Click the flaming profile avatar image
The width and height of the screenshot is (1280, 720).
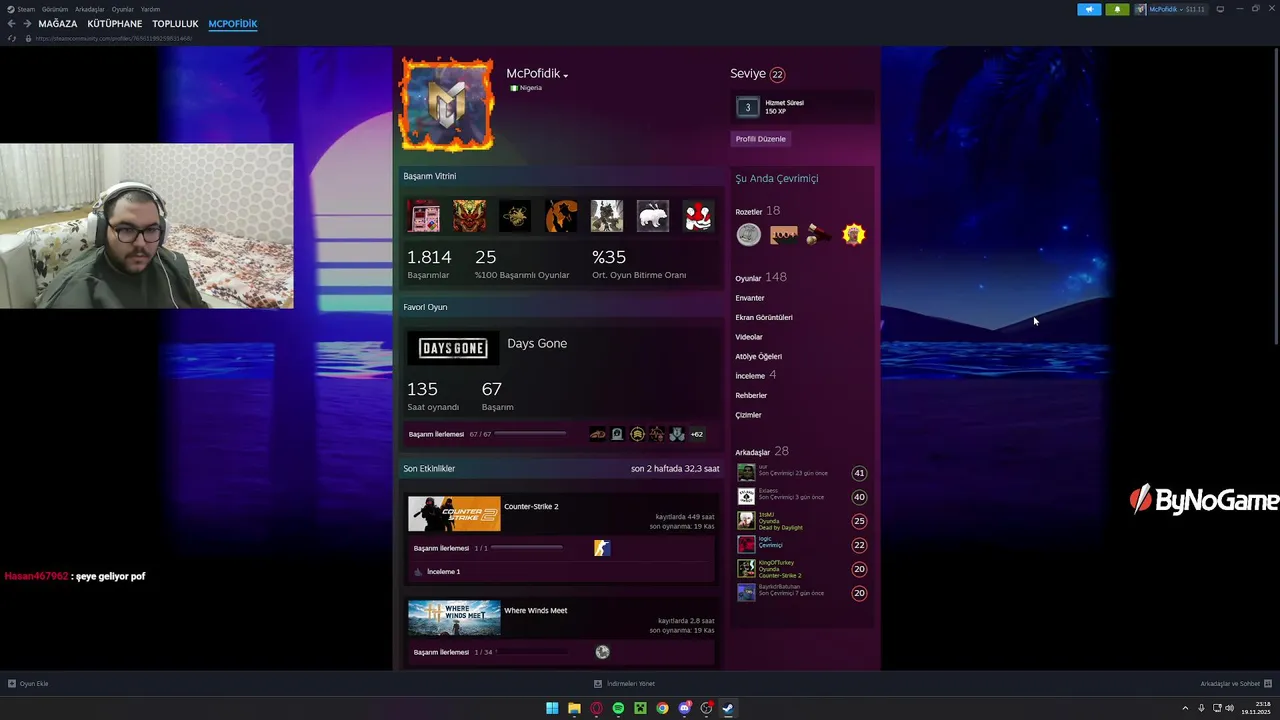[447, 104]
